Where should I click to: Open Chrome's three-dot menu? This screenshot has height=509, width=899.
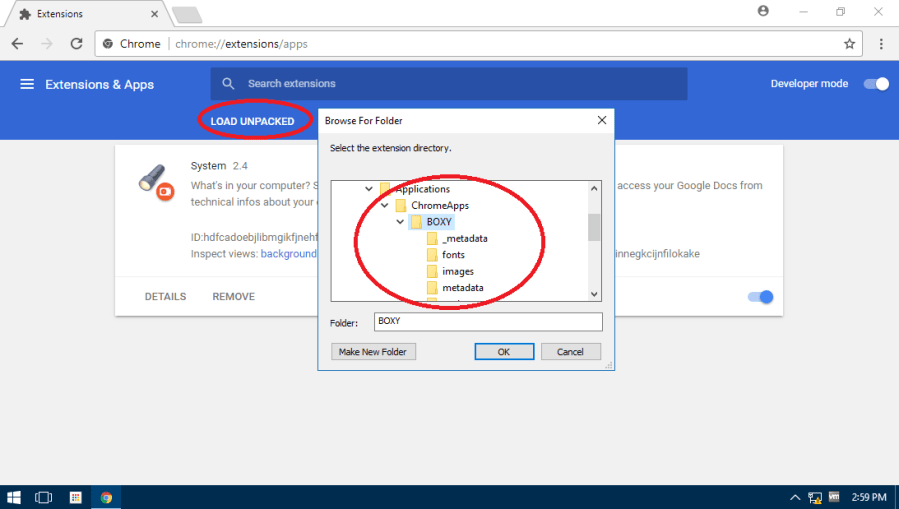pyautogui.click(x=881, y=44)
